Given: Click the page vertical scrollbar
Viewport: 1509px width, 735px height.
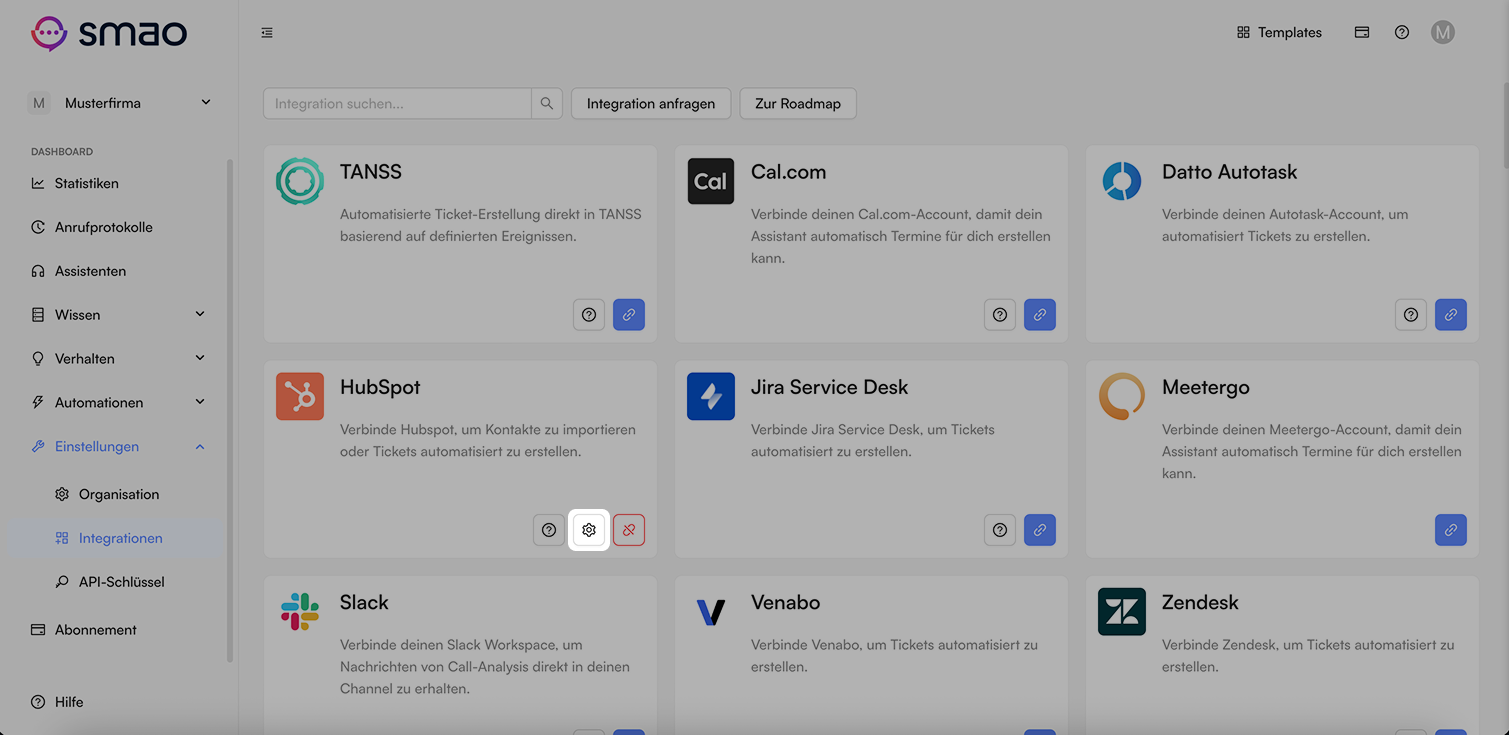Looking at the screenshot, I should (x=1504, y=125).
